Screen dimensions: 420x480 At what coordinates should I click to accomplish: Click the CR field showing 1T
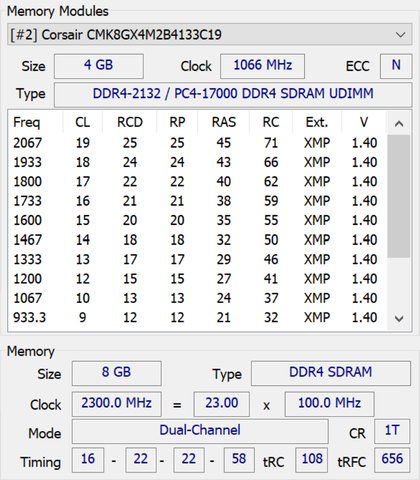pyautogui.click(x=392, y=431)
